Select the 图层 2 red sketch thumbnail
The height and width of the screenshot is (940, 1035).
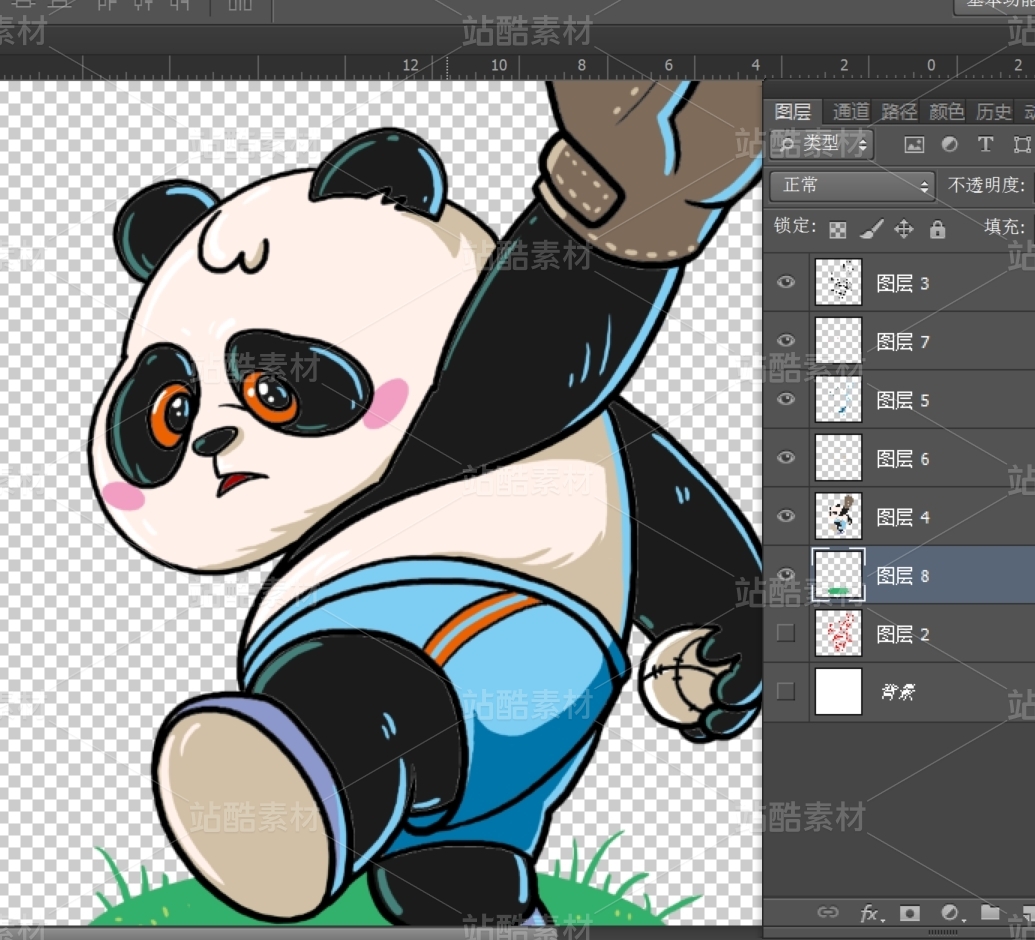click(x=838, y=633)
